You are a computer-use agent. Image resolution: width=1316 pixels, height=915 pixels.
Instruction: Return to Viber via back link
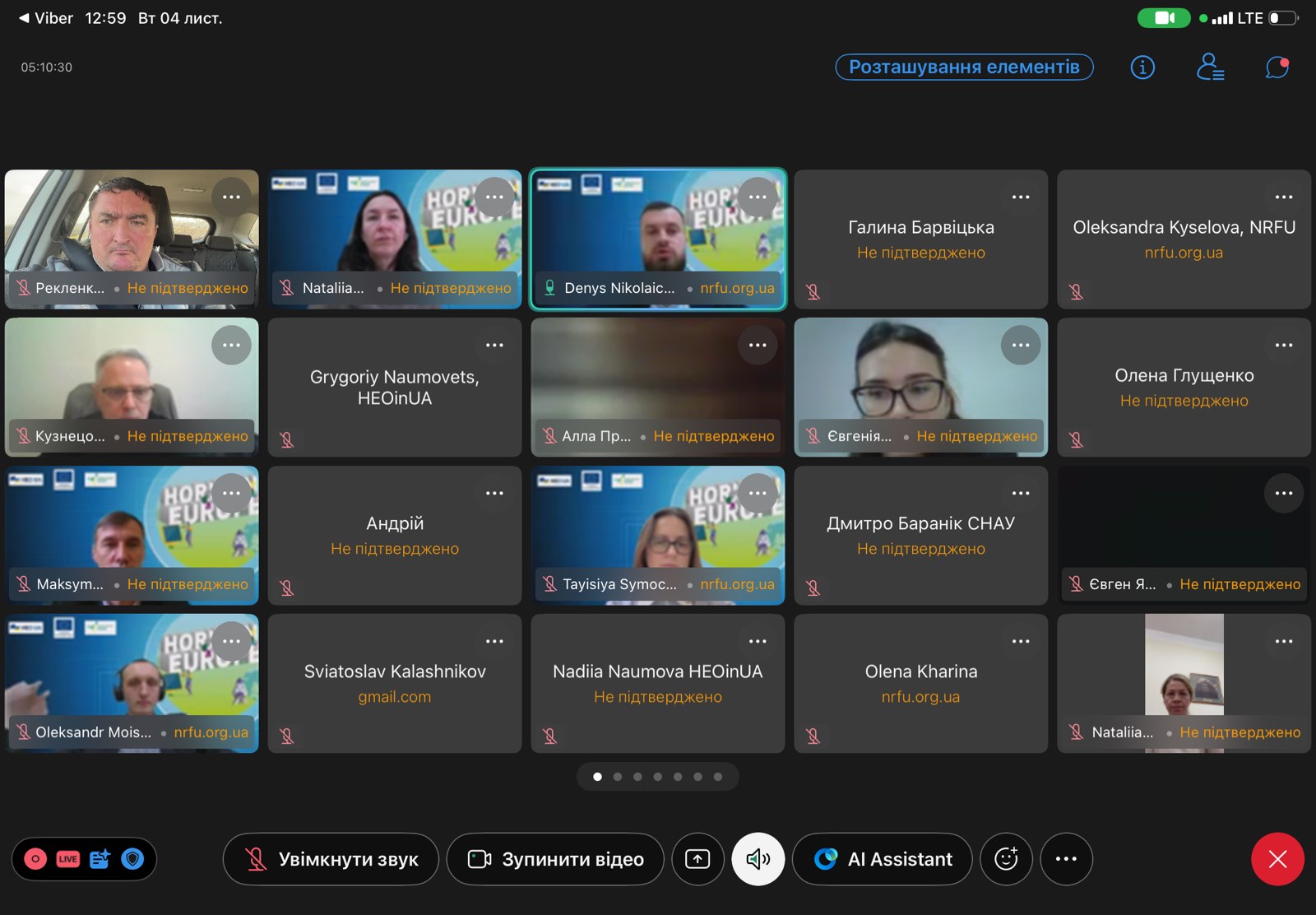[46, 18]
